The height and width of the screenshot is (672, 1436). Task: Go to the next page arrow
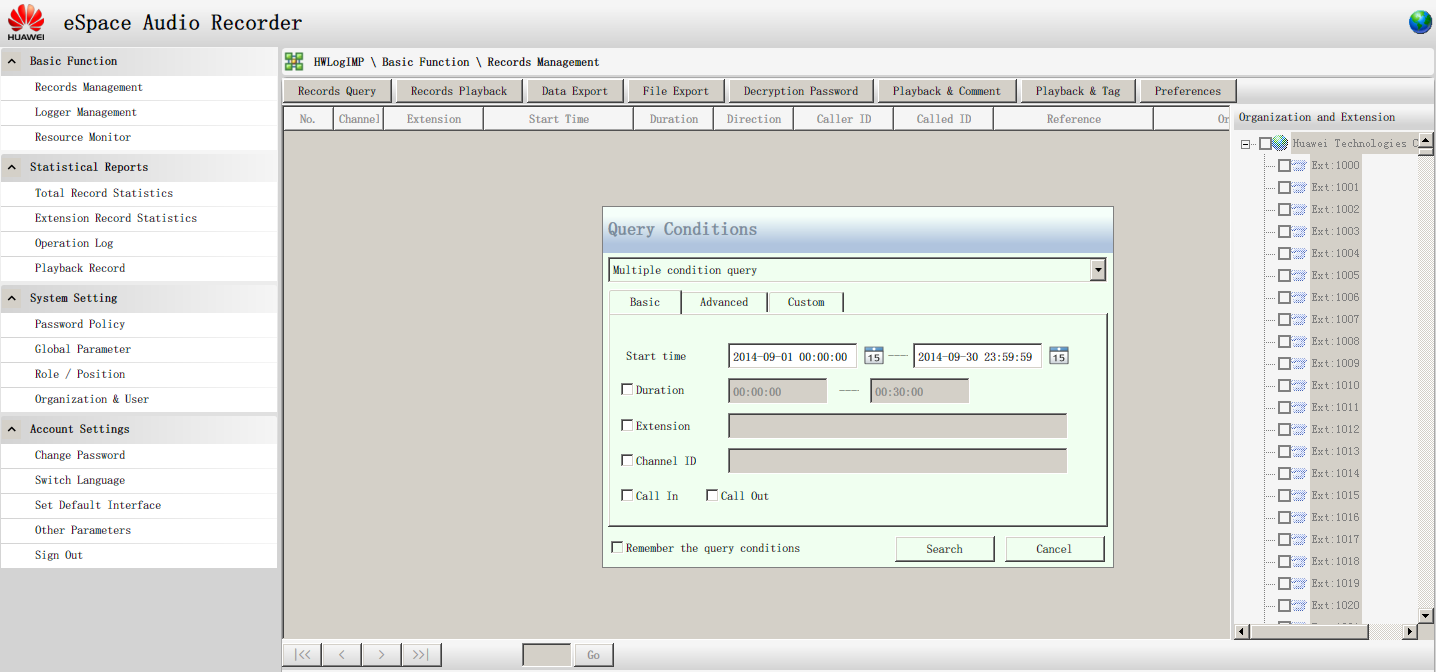click(x=381, y=655)
